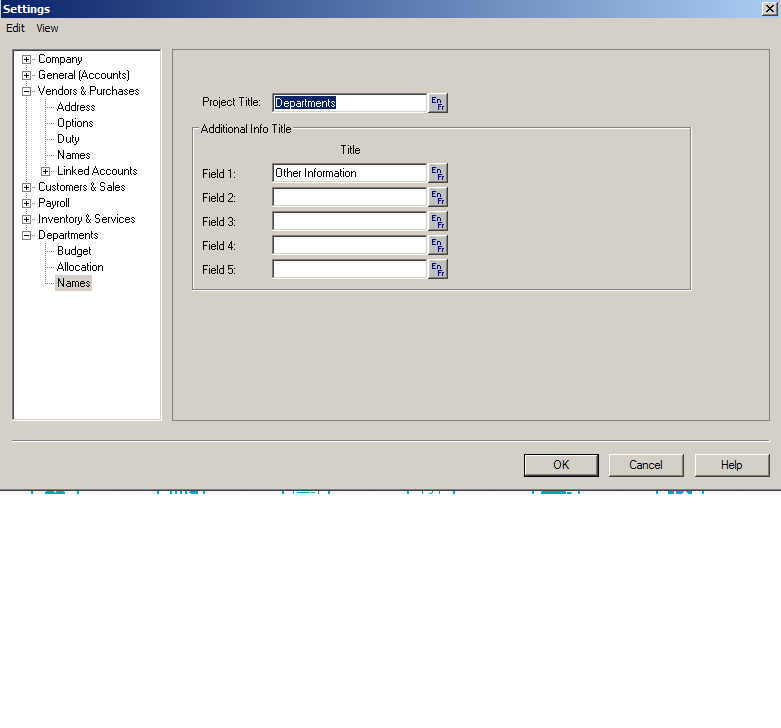Select the Vendors & Purchases item
The height and width of the screenshot is (728, 781).
coord(89,91)
